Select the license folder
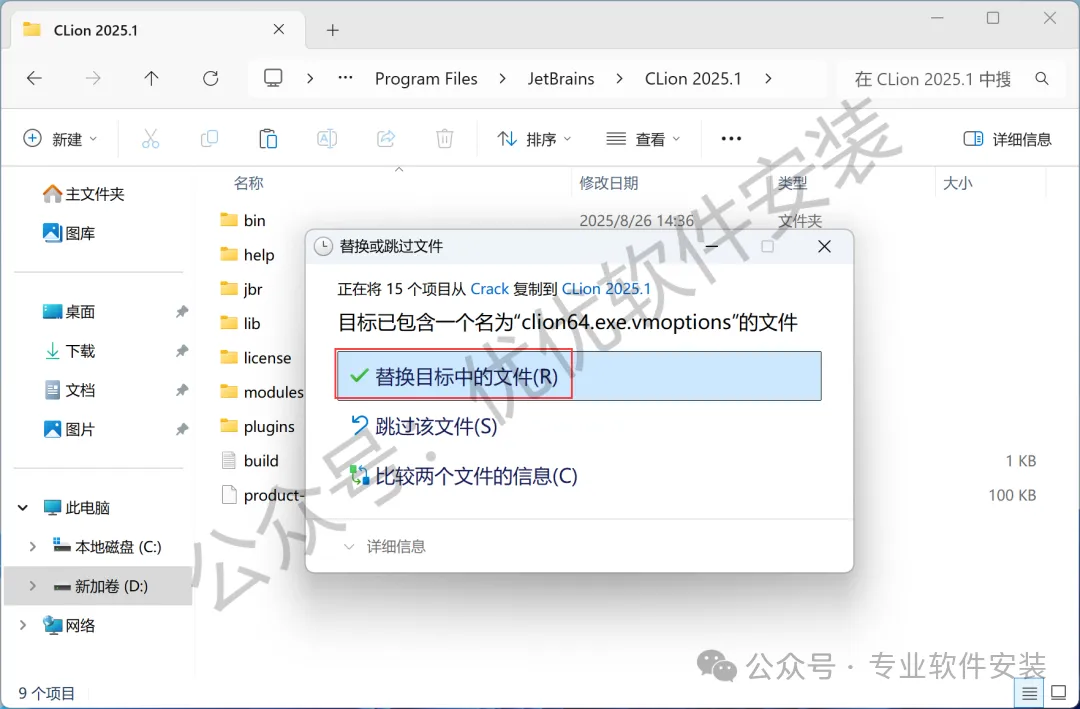Screen dimensions: 1080x709 pyautogui.click(x=255, y=358)
